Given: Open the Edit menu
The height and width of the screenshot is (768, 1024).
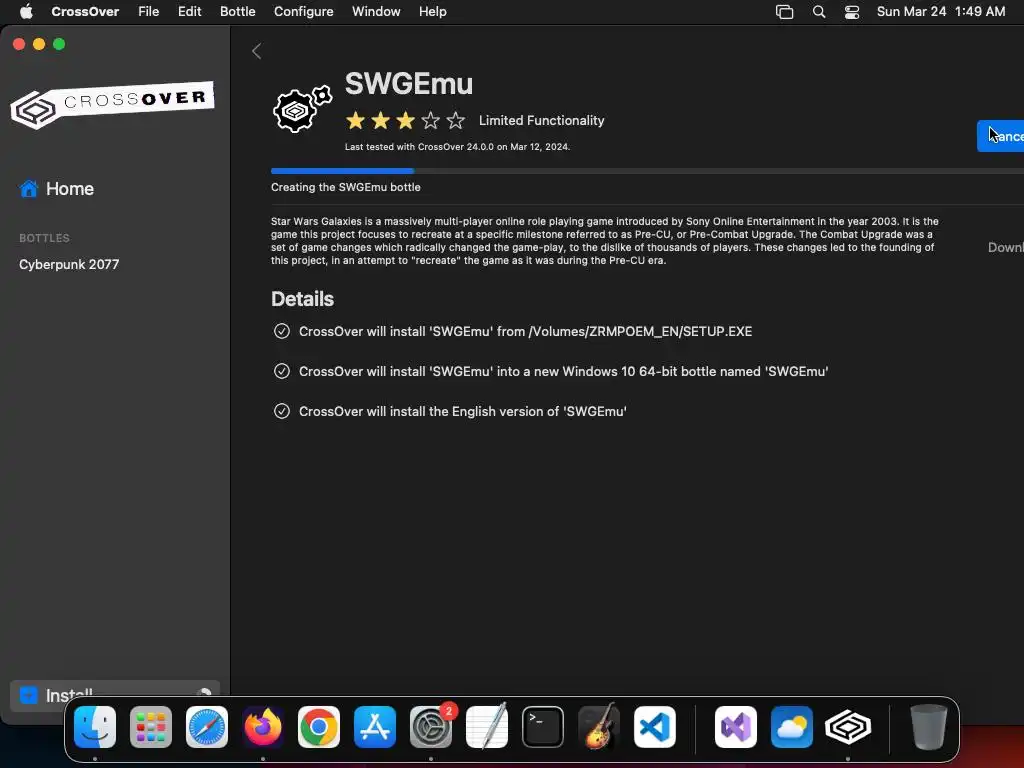Looking at the screenshot, I should coord(189,12).
